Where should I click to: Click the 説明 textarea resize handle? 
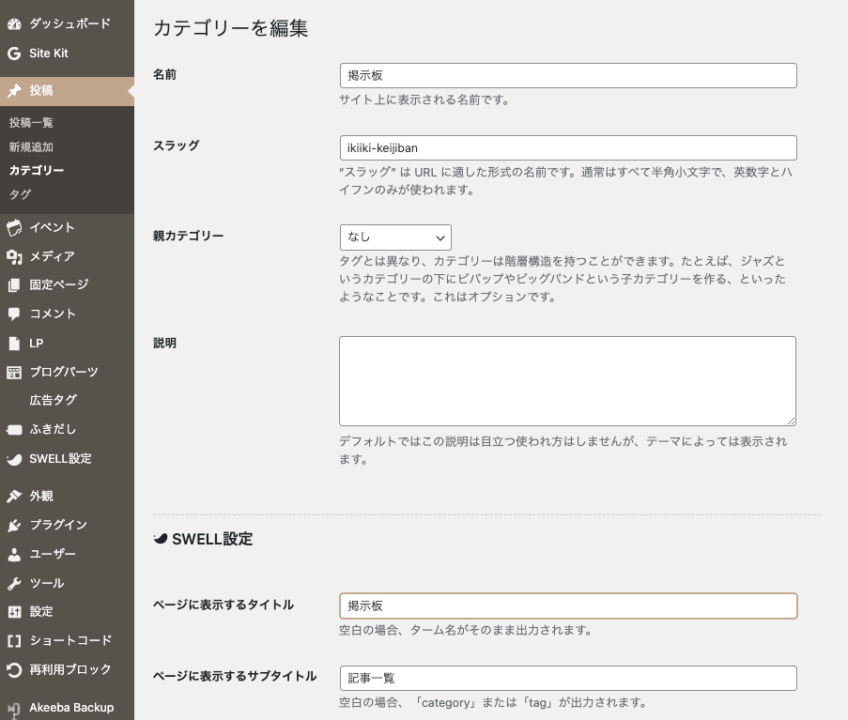click(791, 421)
